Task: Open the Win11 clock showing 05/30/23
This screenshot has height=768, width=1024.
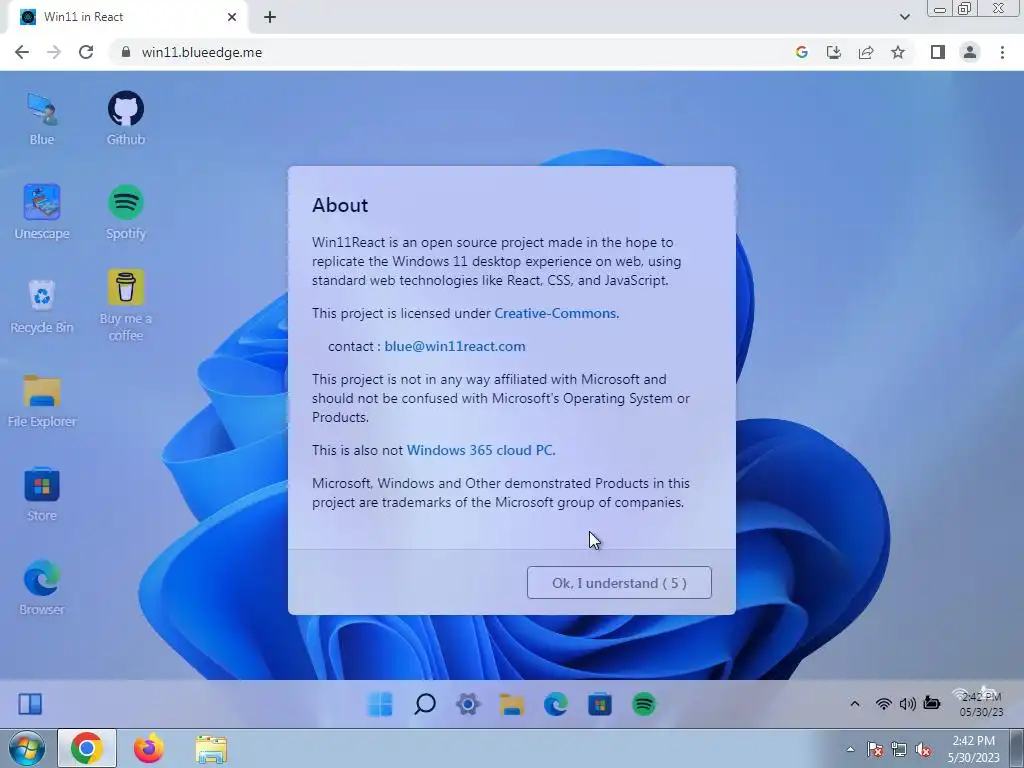Action: tap(981, 704)
